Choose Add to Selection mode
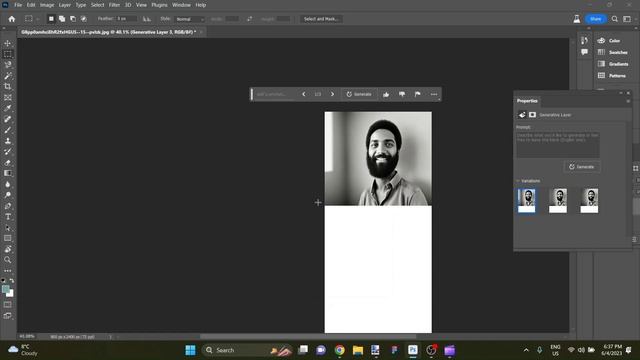 [x=62, y=19]
